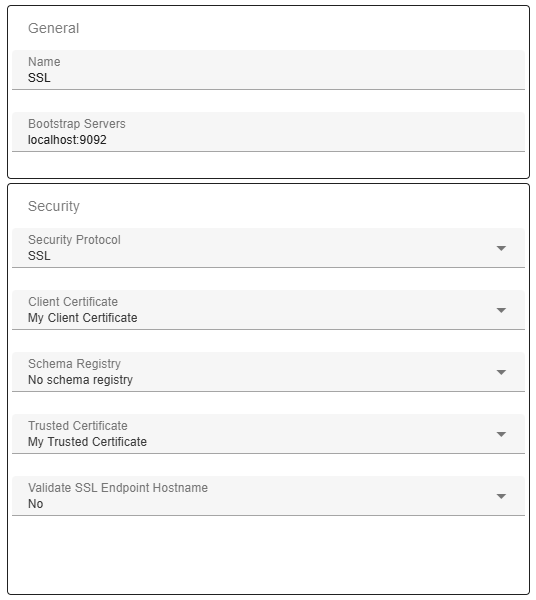Expand the Security Protocol dropdown arrow

pyautogui.click(x=501, y=248)
